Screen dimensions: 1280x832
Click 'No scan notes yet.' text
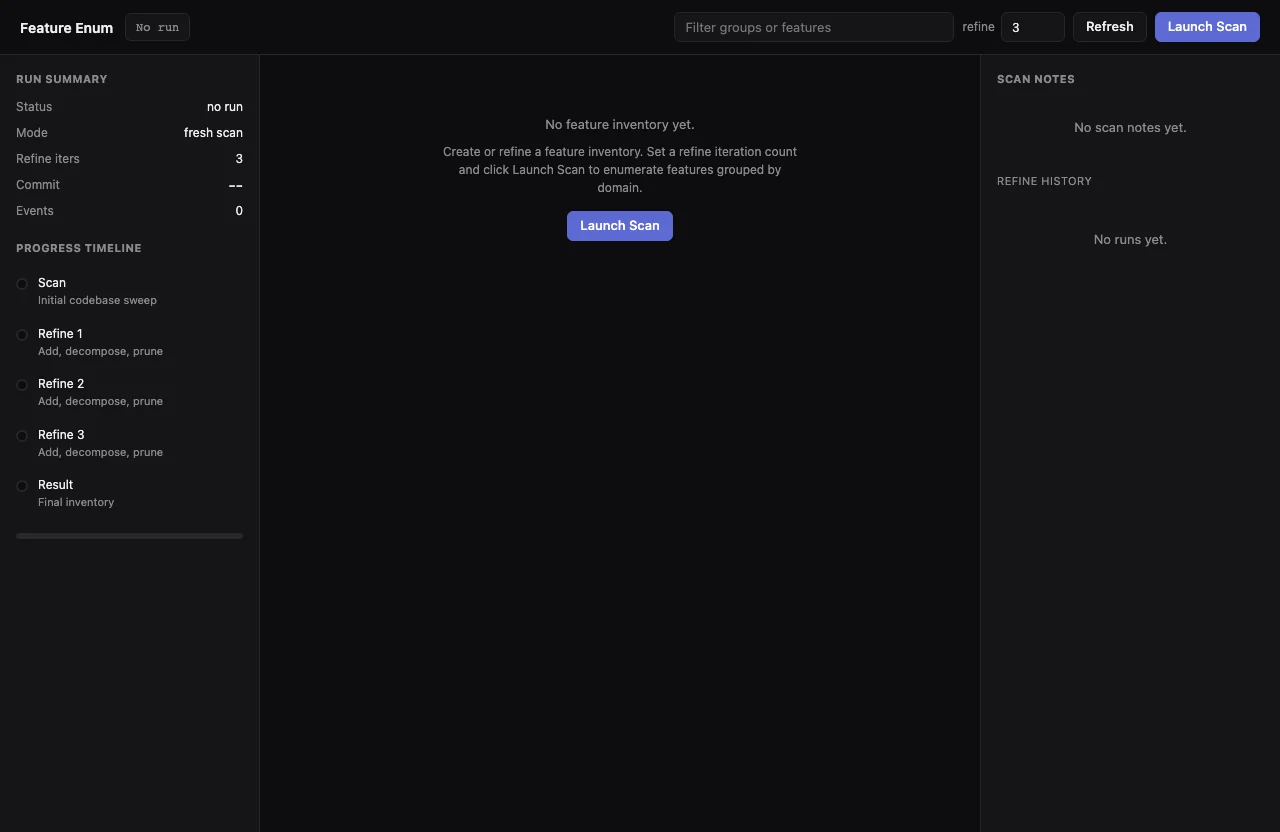click(1130, 128)
